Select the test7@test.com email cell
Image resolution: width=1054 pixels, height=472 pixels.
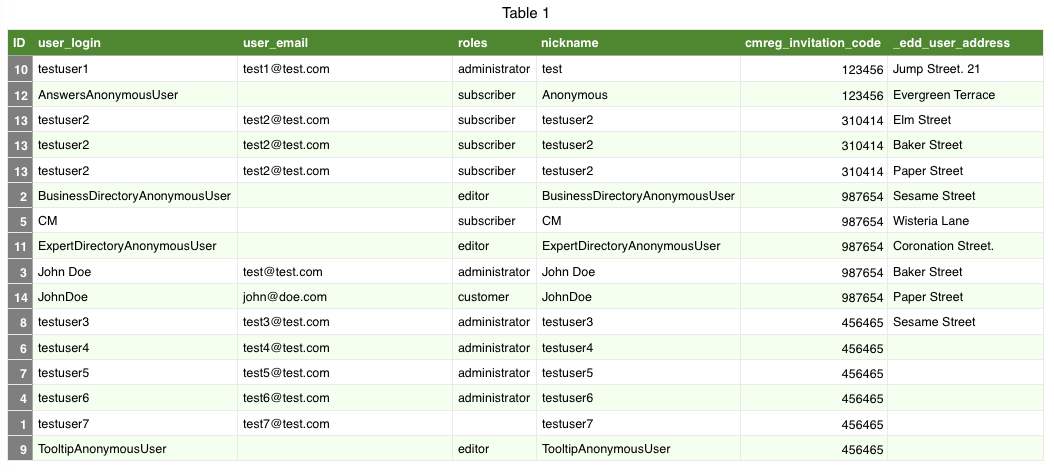[286, 424]
